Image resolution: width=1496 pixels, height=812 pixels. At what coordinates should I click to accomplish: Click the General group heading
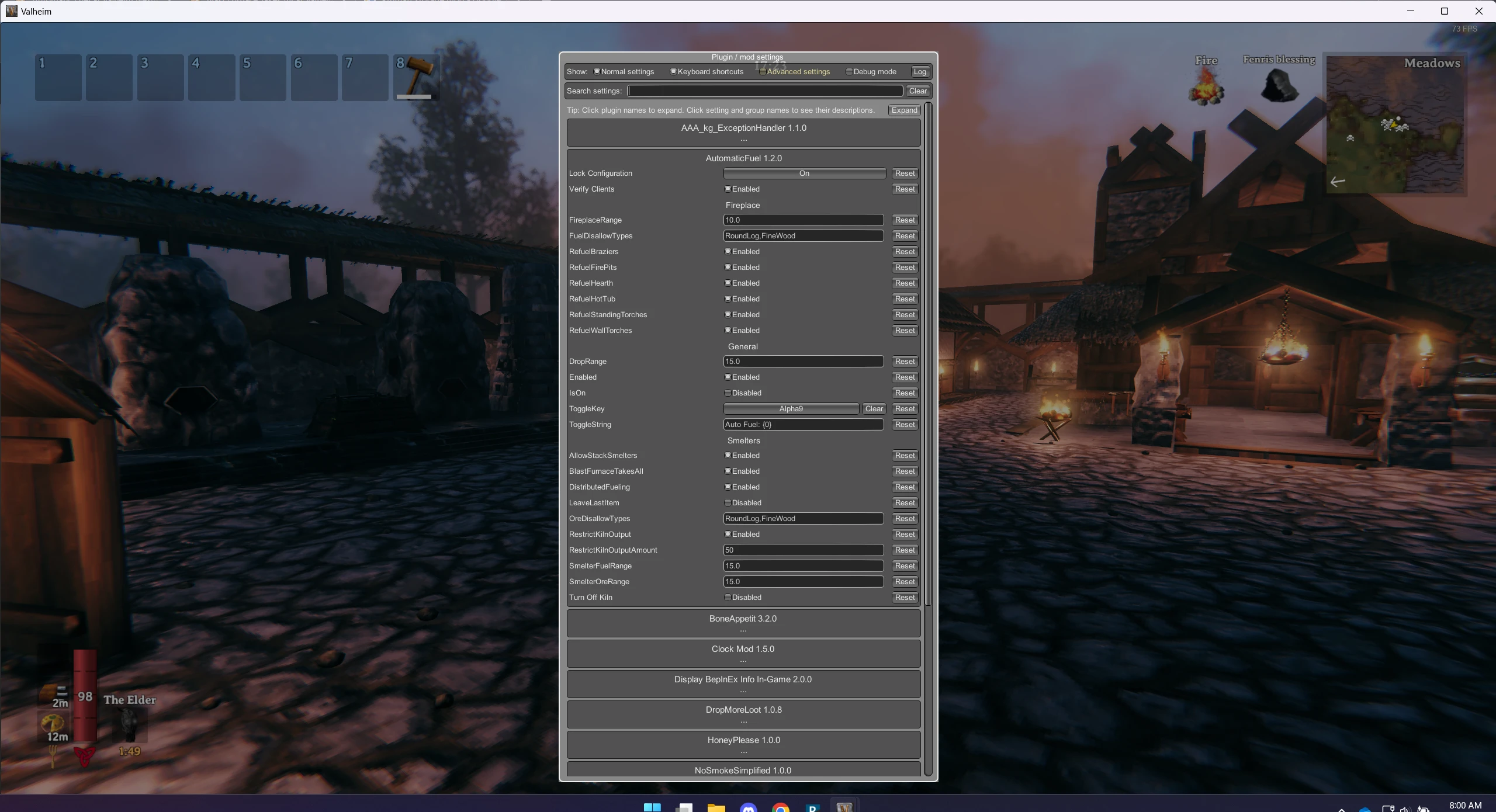743,346
